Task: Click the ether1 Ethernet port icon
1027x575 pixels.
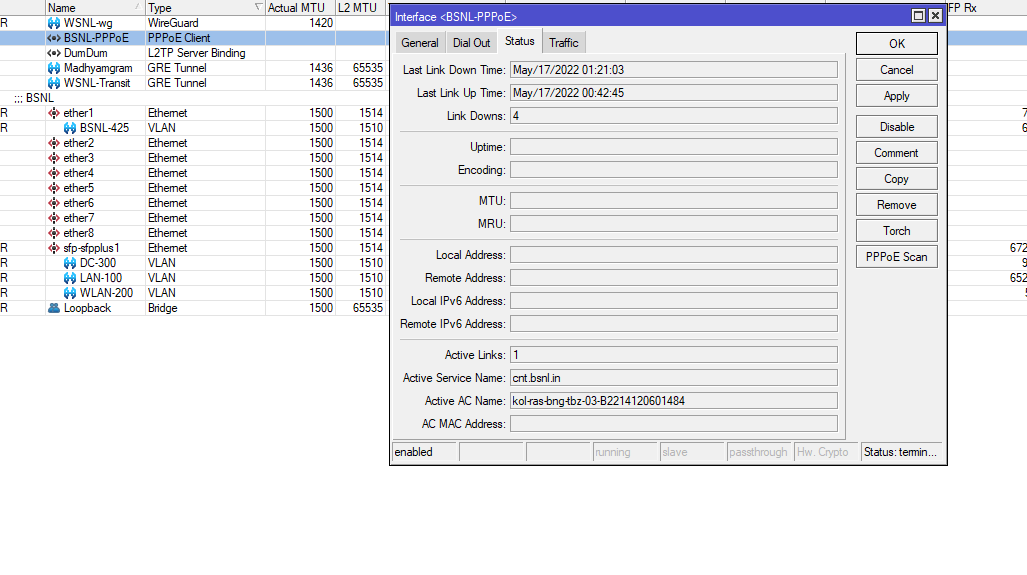Action: tap(54, 113)
